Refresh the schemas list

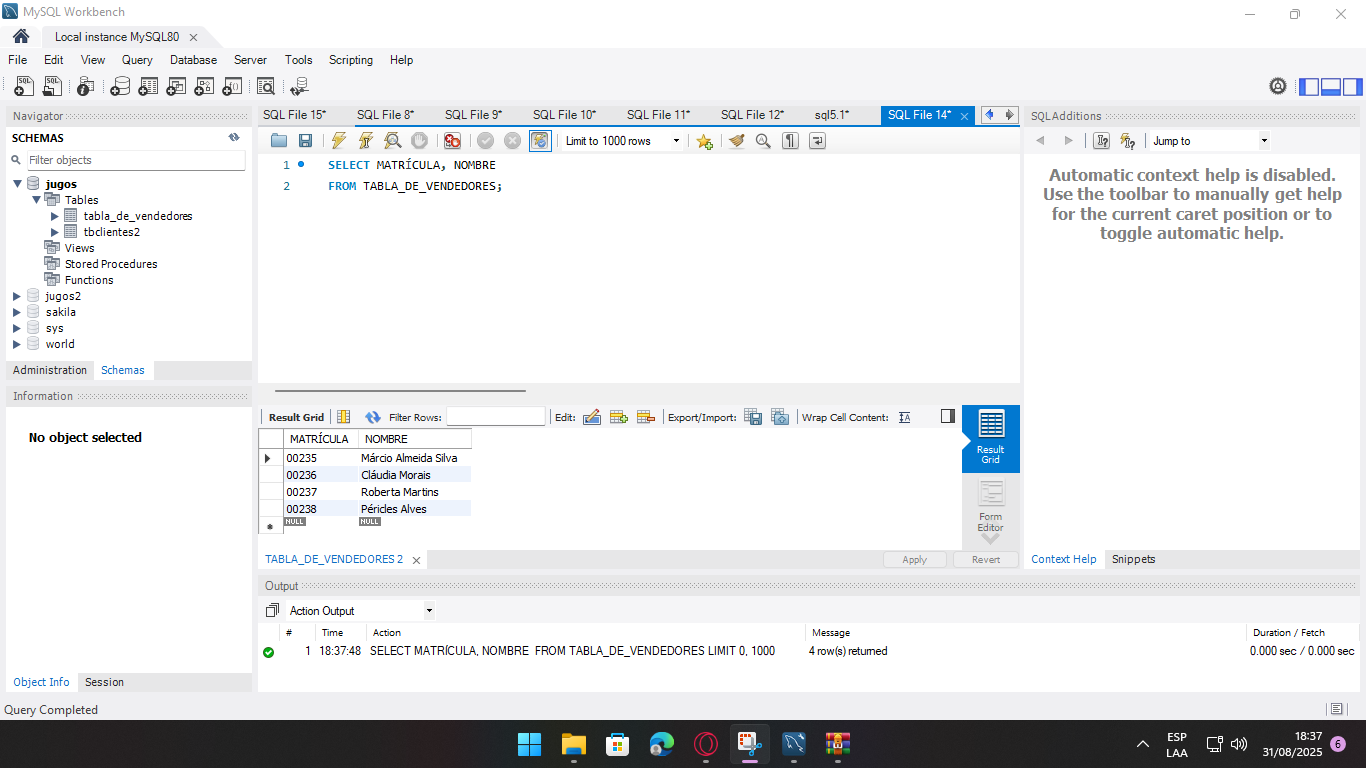click(234, 138)
